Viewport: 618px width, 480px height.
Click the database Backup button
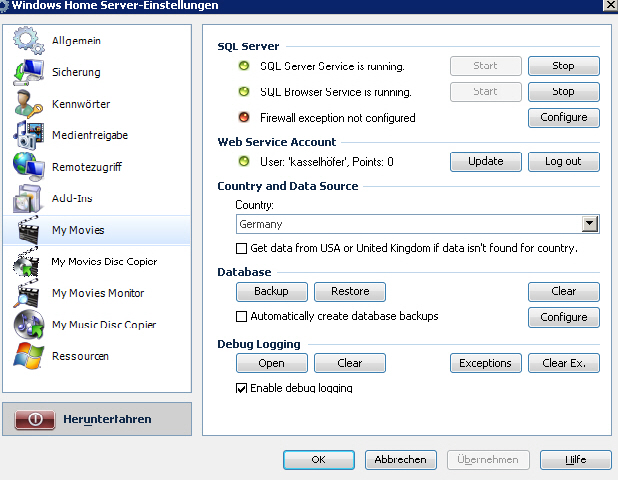tap(272, 292)
